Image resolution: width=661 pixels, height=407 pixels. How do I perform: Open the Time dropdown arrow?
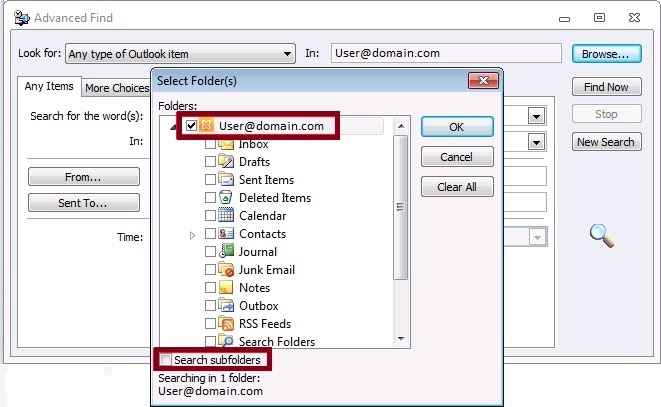[537, 237]
